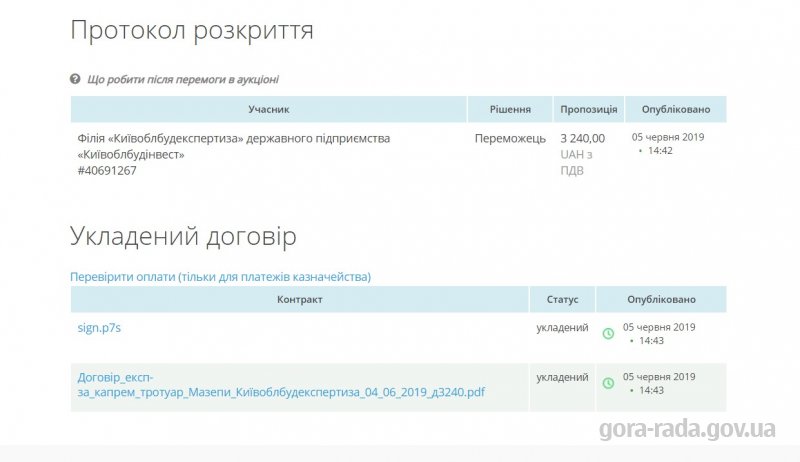Select the Пропозиція column header
The image size is (800, 462).
pyautogui.click(x=589, y=109)
